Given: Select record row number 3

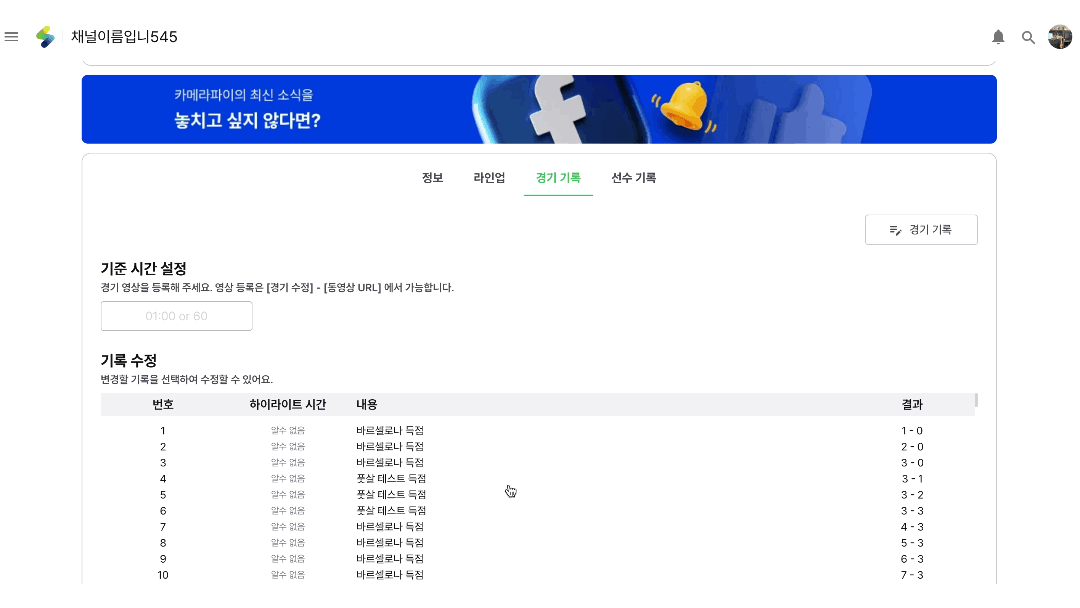Looking at the screenshot, I should point(538,463).
